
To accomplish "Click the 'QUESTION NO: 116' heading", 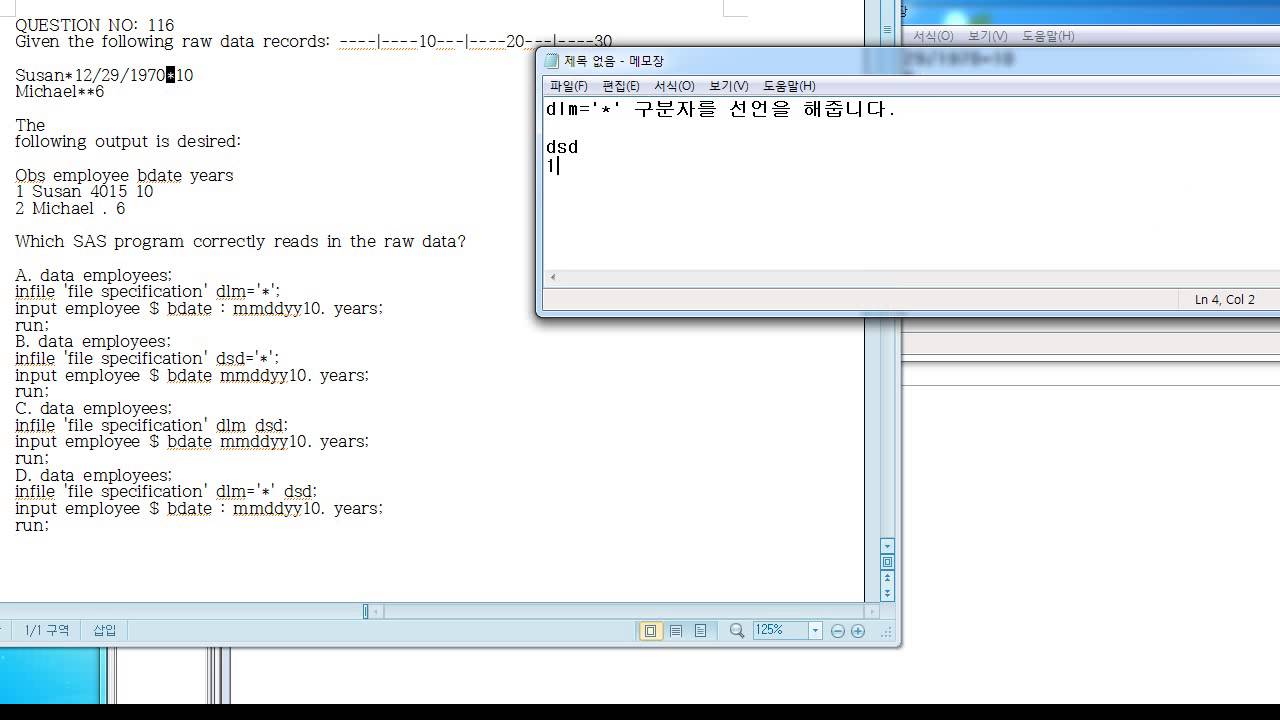I will point(95,25).
